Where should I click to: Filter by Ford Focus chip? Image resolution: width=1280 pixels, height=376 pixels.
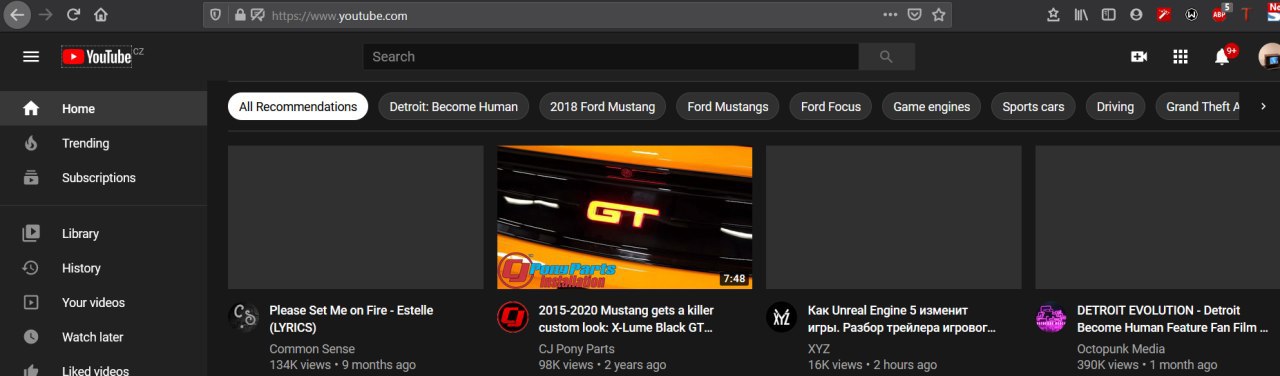[831, 107]
